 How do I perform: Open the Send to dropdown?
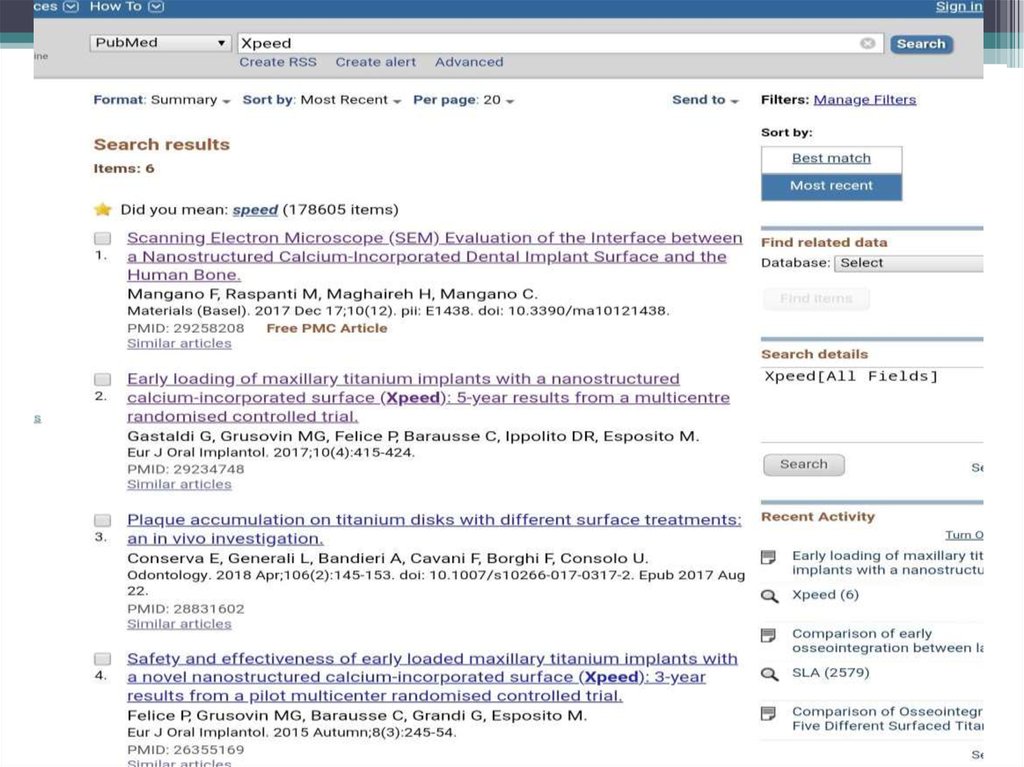[705, 100]
